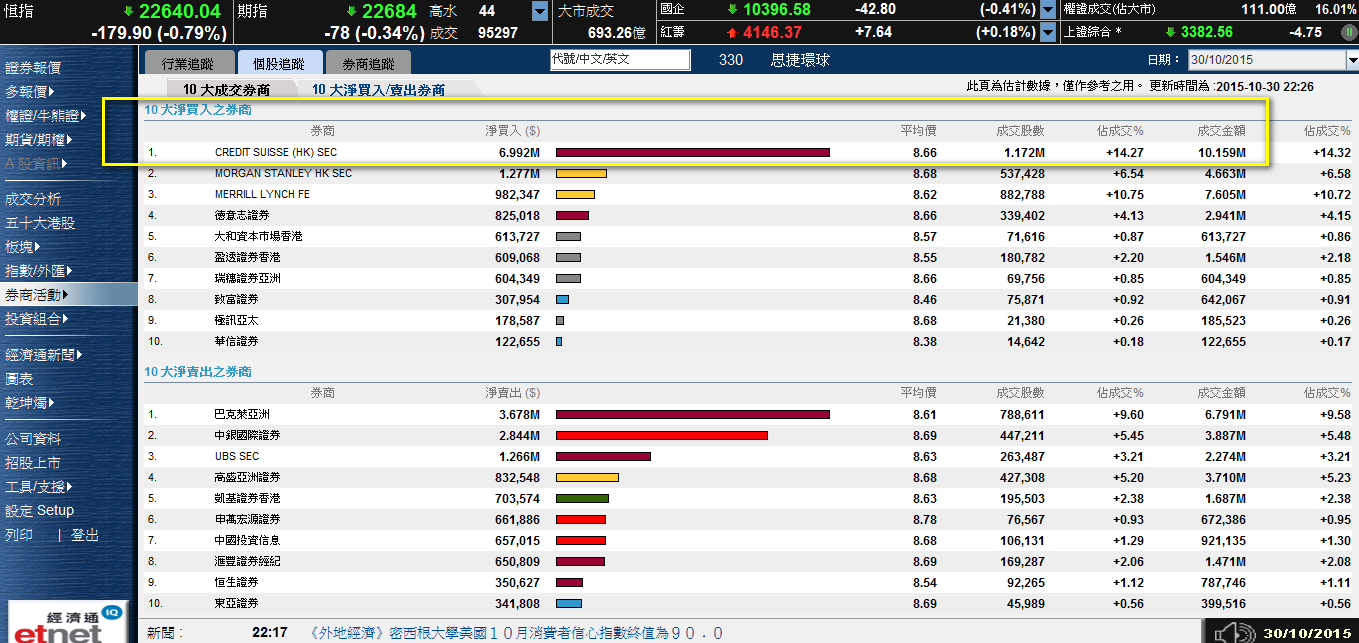Click the dark red bar for CREDIT SUISSE
The height and width of the screenshot is (643, 1359).
coord(693,153)
